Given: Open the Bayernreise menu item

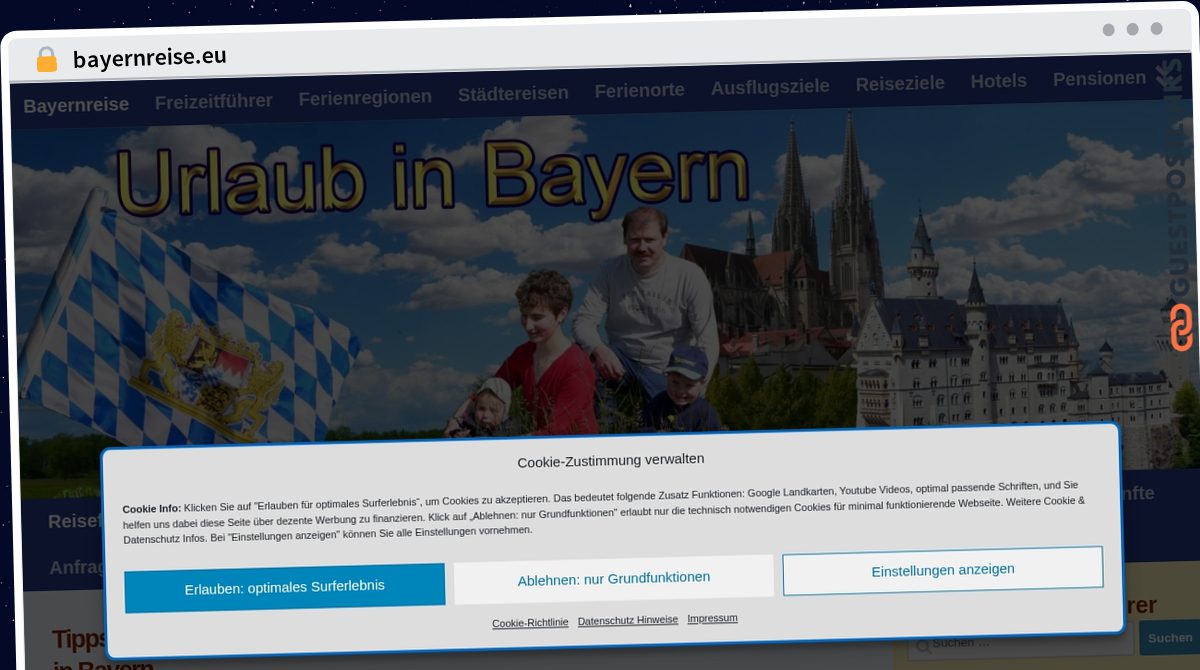Looking at the screenshot, I should pos(76,105).
